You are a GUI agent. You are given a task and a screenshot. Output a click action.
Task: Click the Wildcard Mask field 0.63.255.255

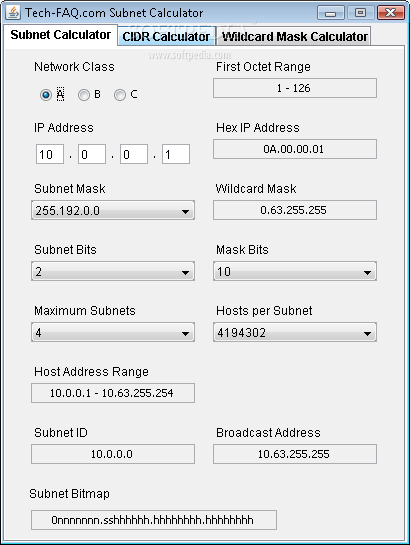coord(295,210)
